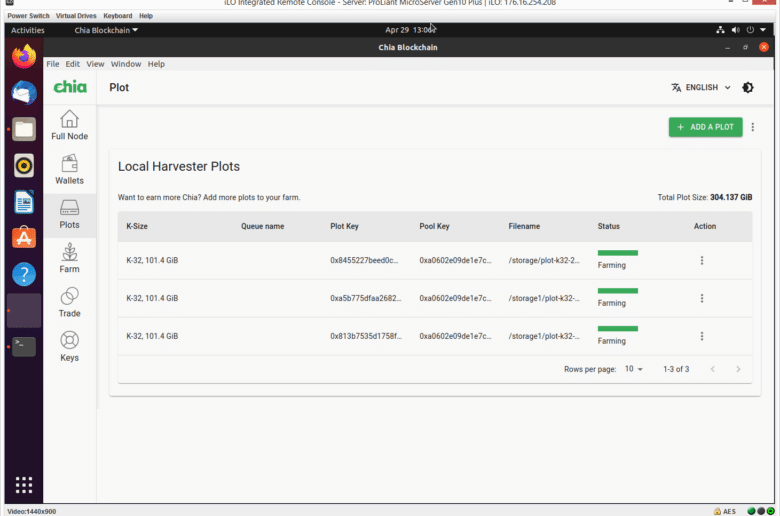Open the Chia Help menu
This screenshot has width=780, height=516.
pyautogui.click(x=156, y=64)
